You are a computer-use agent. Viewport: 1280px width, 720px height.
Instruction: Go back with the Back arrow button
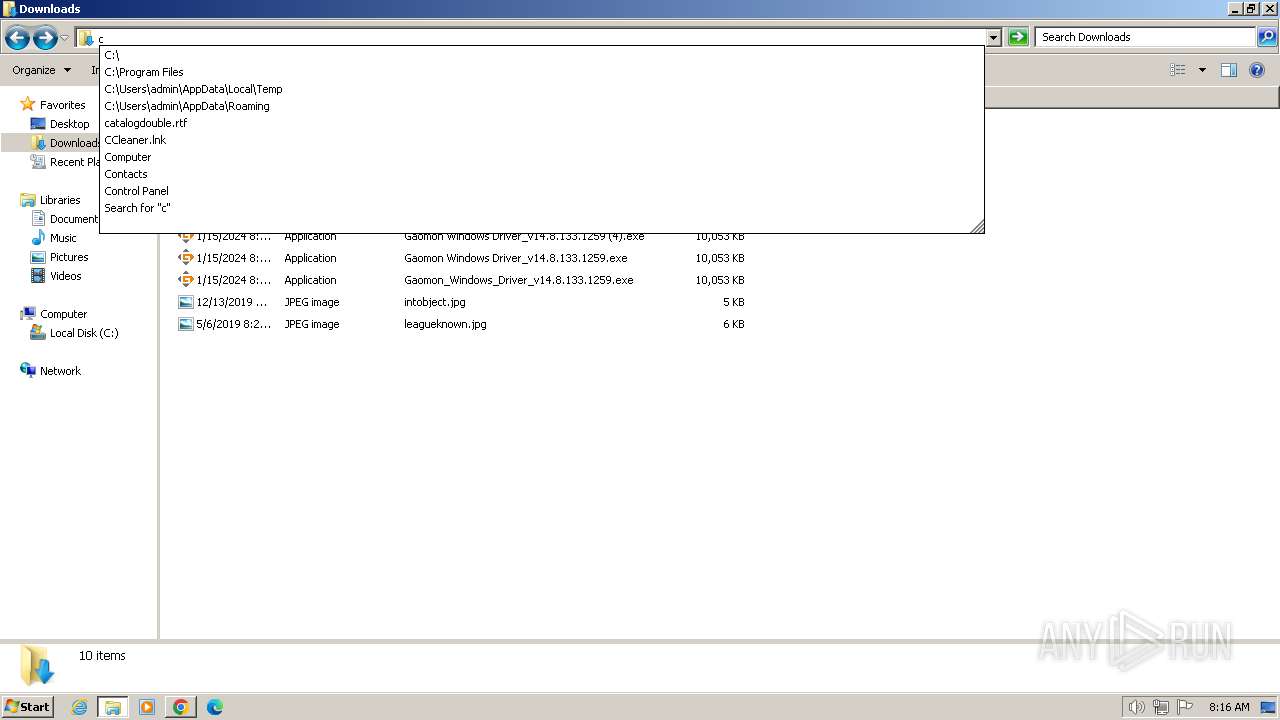17,38
